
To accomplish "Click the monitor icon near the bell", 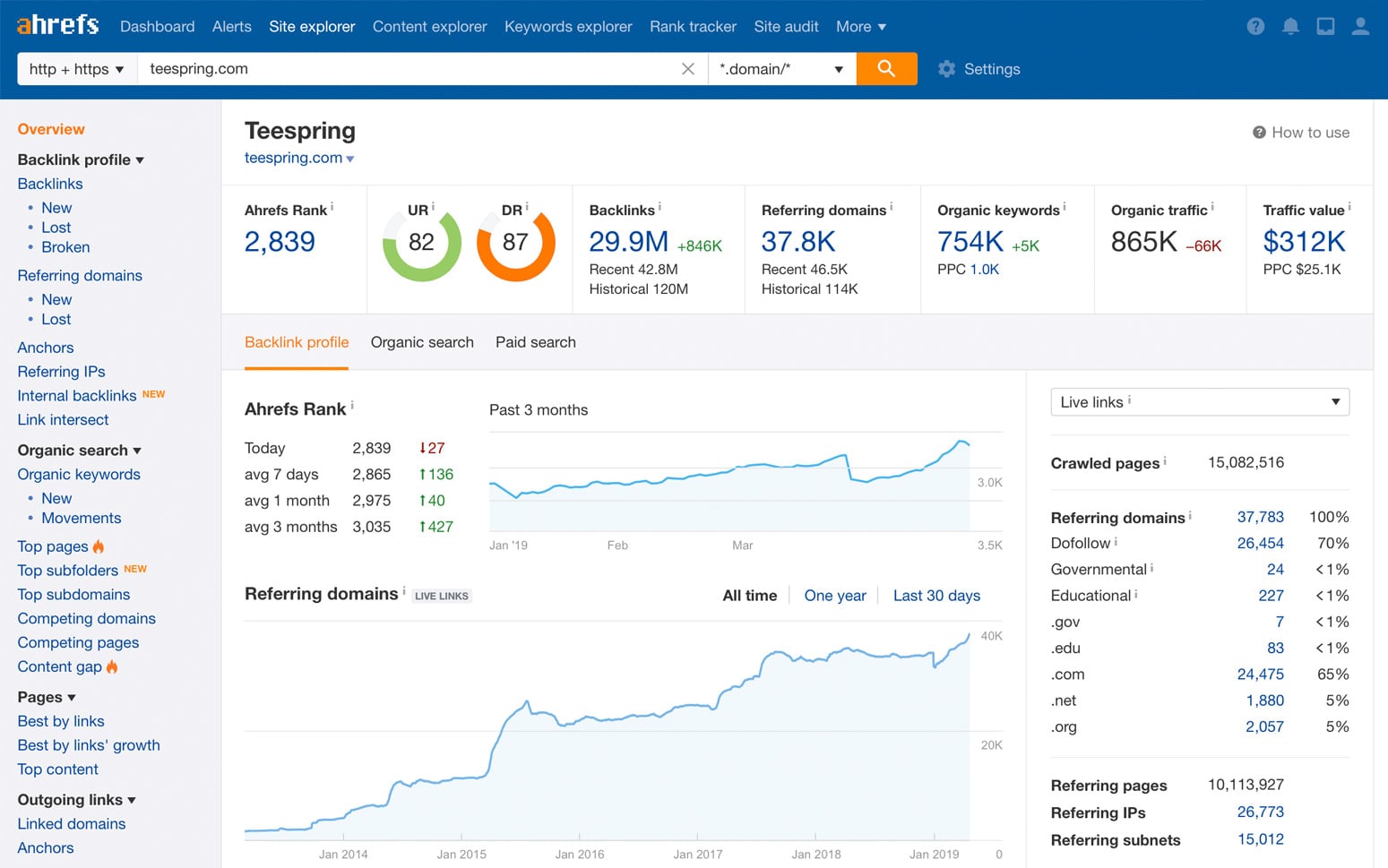I will click(x=1325, y=26).
